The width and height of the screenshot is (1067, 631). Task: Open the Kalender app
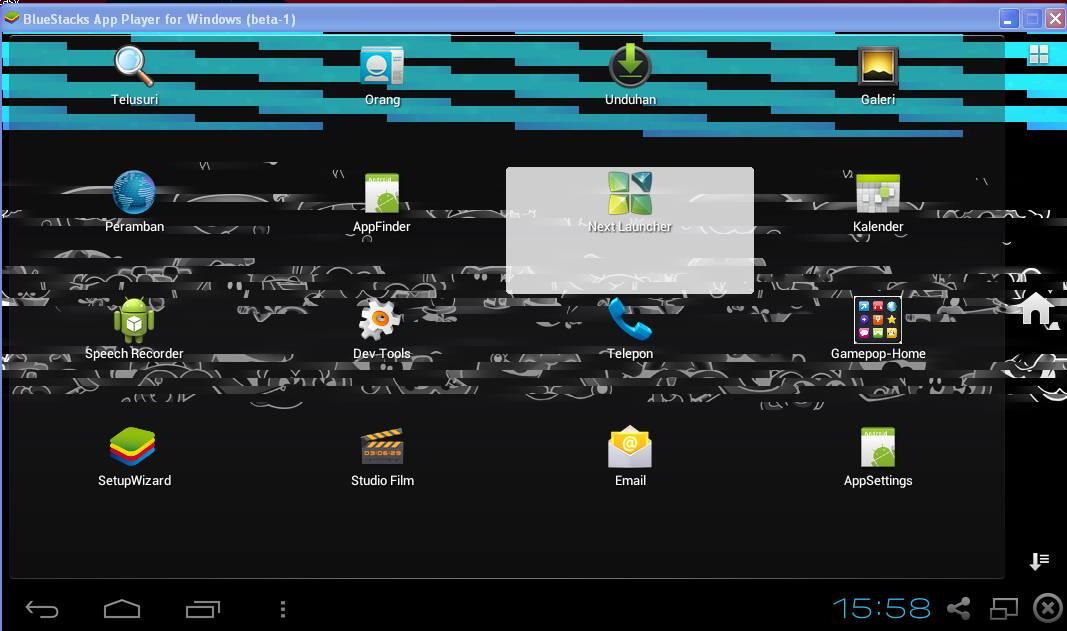tap(878, 192)
